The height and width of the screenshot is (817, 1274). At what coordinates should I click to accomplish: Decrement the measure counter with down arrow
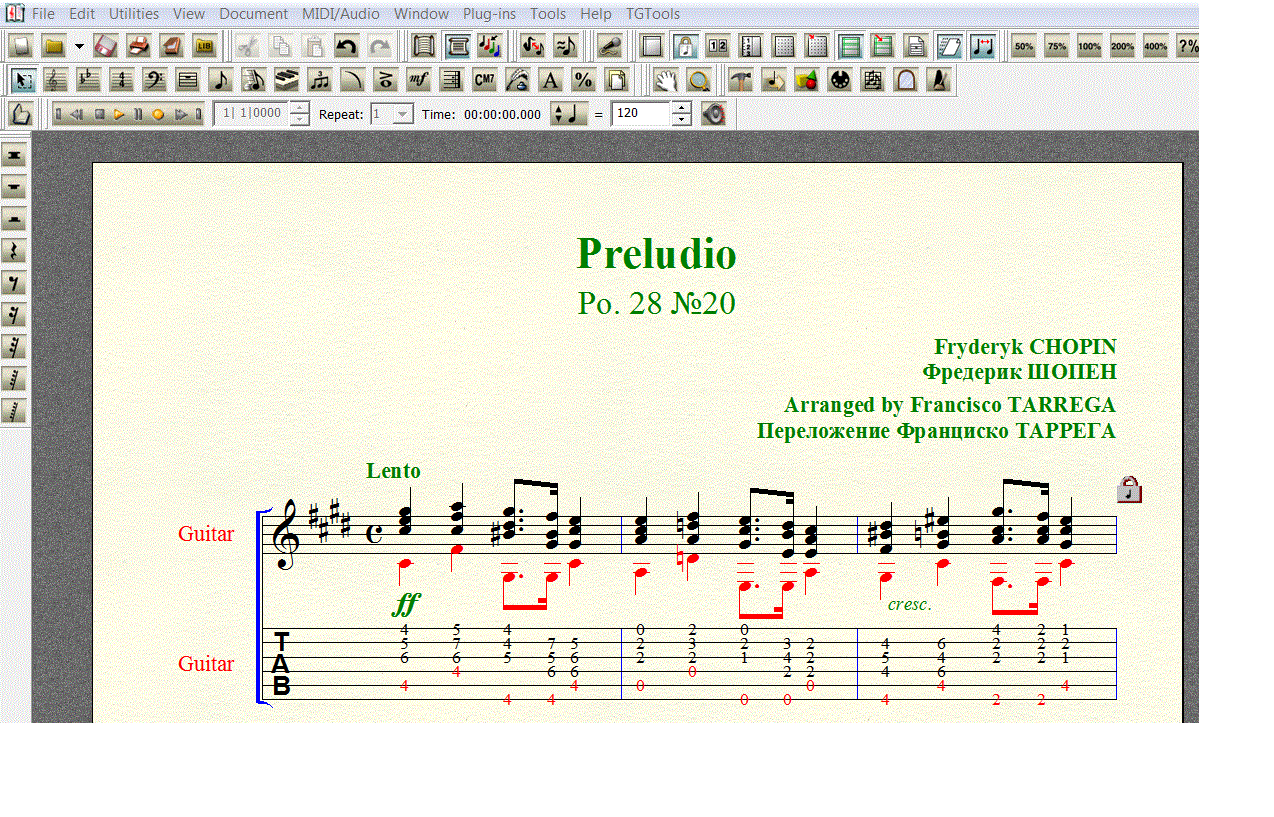299,120
